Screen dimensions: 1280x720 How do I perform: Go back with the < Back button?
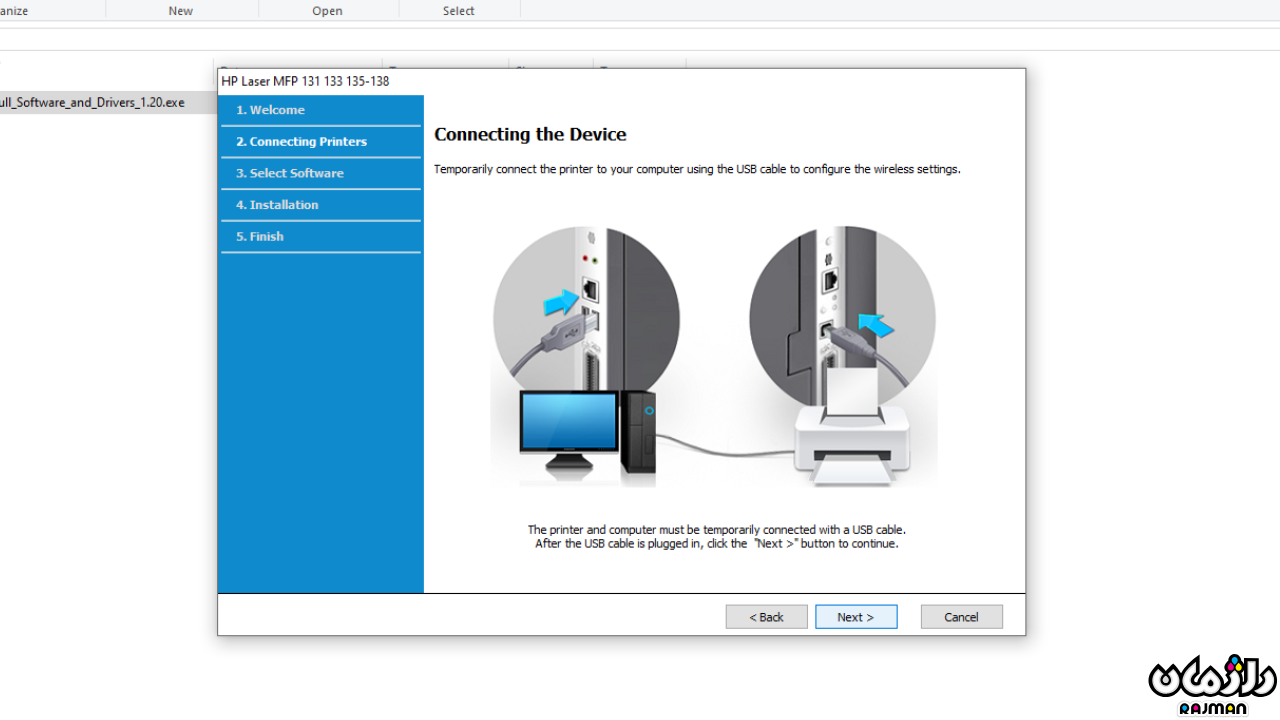[766, 617]
